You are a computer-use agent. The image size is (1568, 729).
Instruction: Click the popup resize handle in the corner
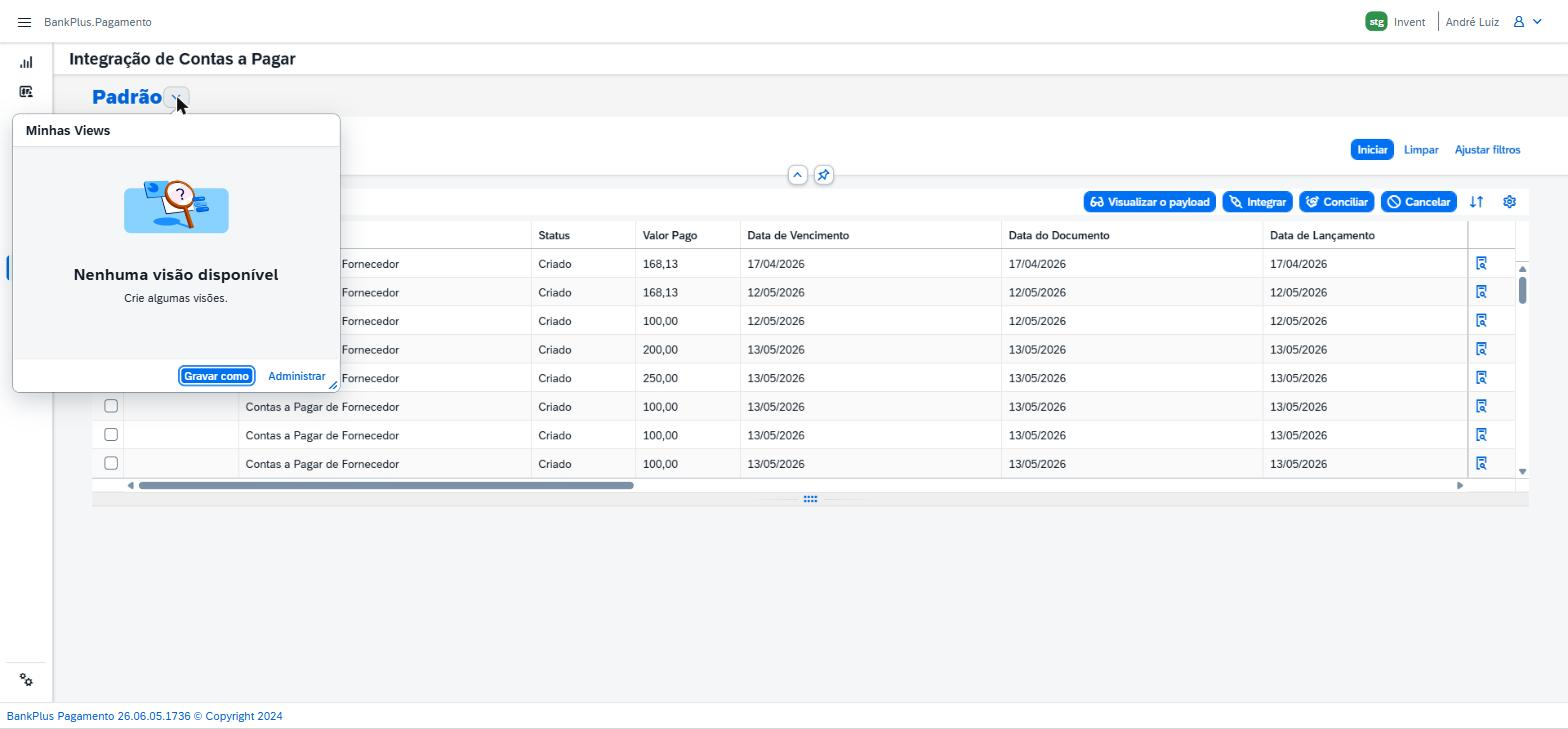click(333, 385)
